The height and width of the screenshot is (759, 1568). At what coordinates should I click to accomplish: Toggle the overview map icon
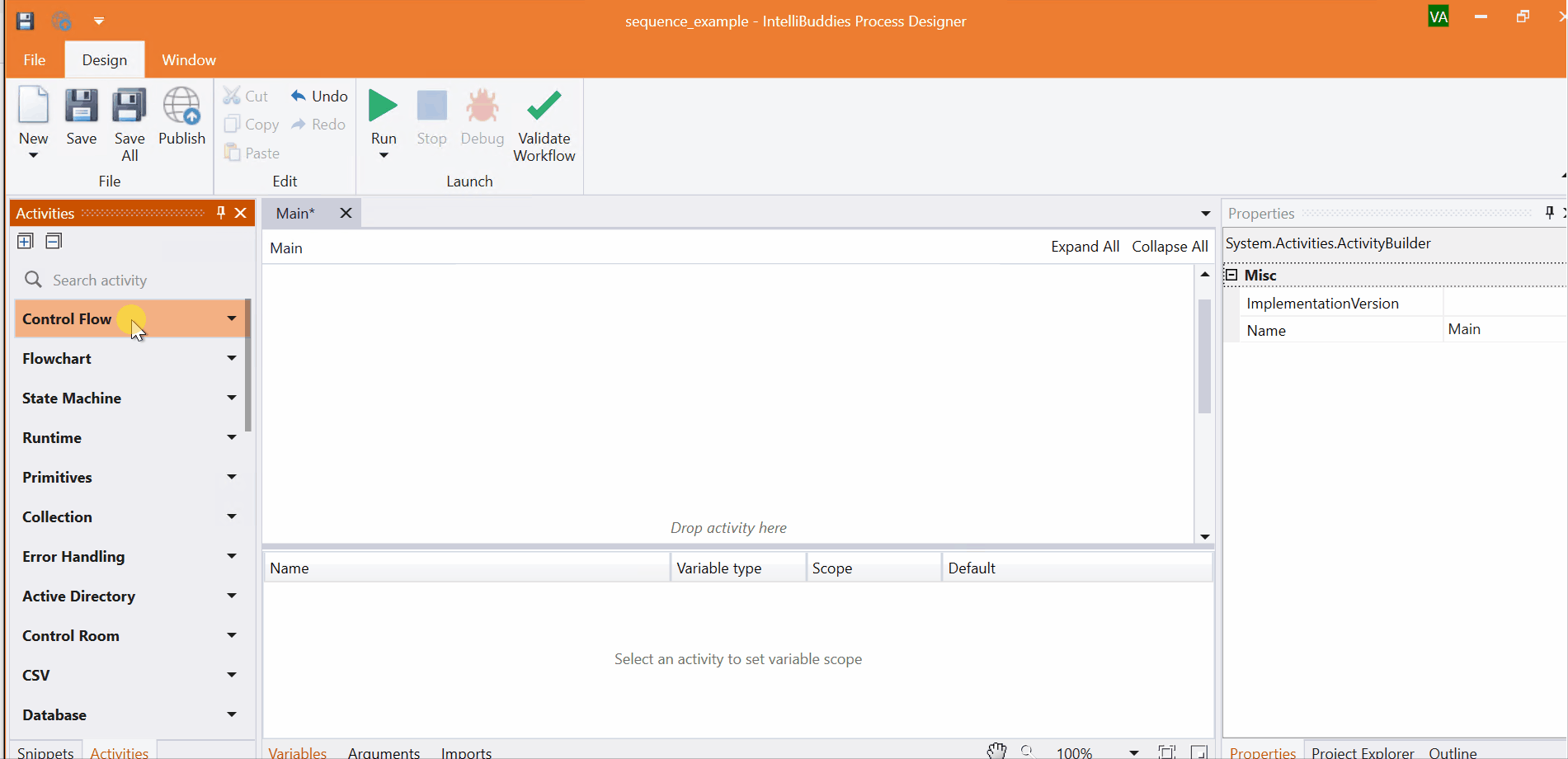tap(1199, 752)
